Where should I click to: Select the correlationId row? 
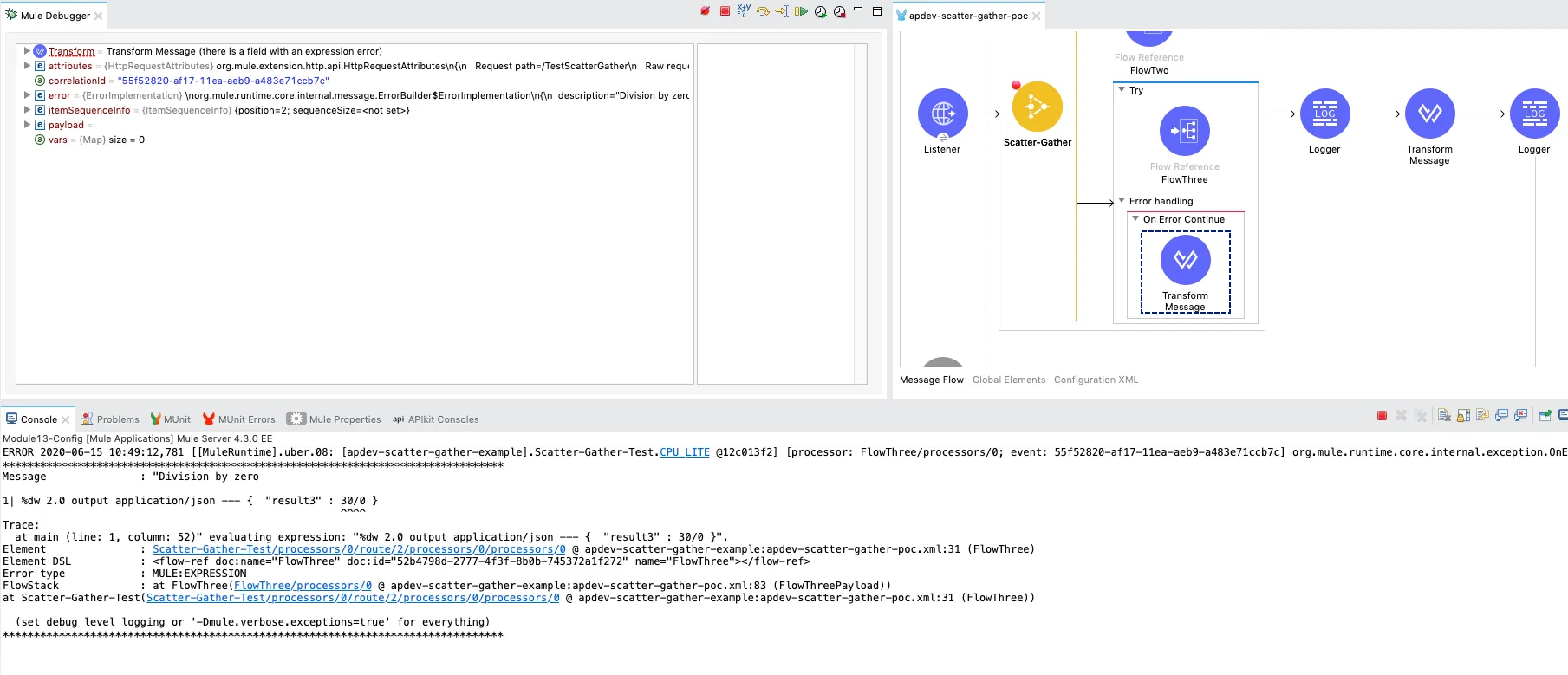point(355,81)
